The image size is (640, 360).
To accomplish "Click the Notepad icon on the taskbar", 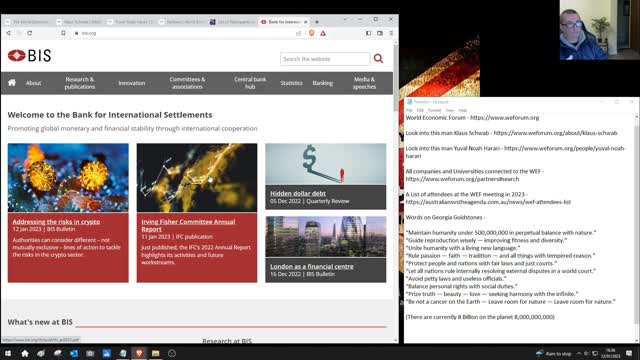I will click(x=123, y=353).
